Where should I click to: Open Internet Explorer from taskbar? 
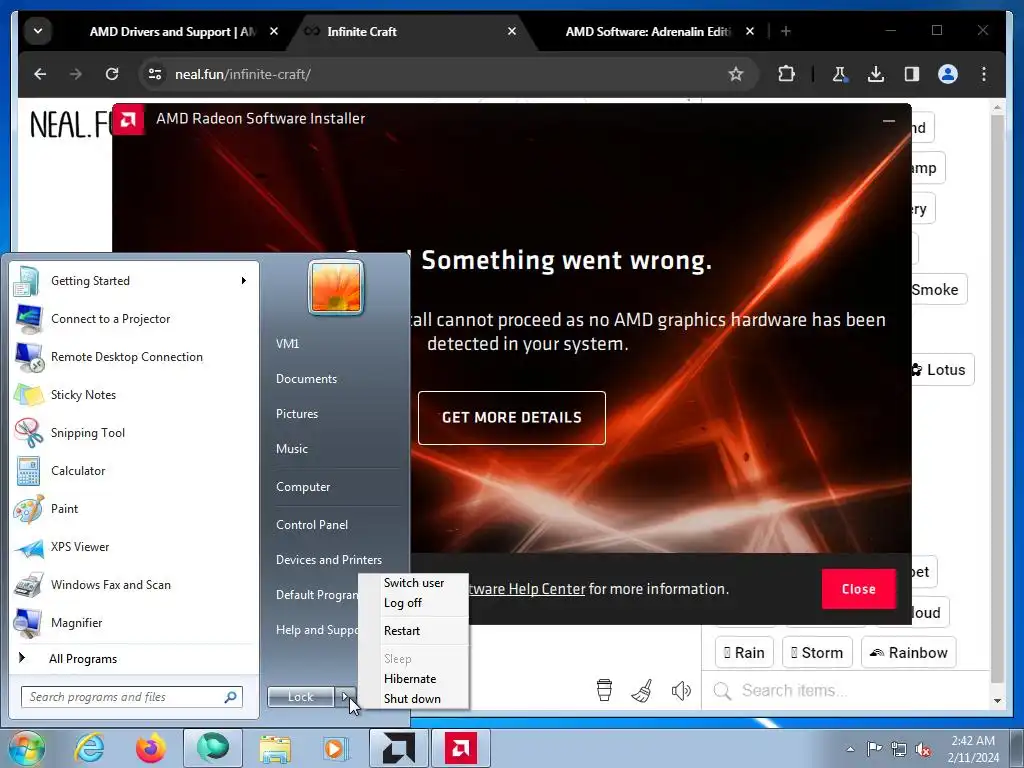pos(89,748)
